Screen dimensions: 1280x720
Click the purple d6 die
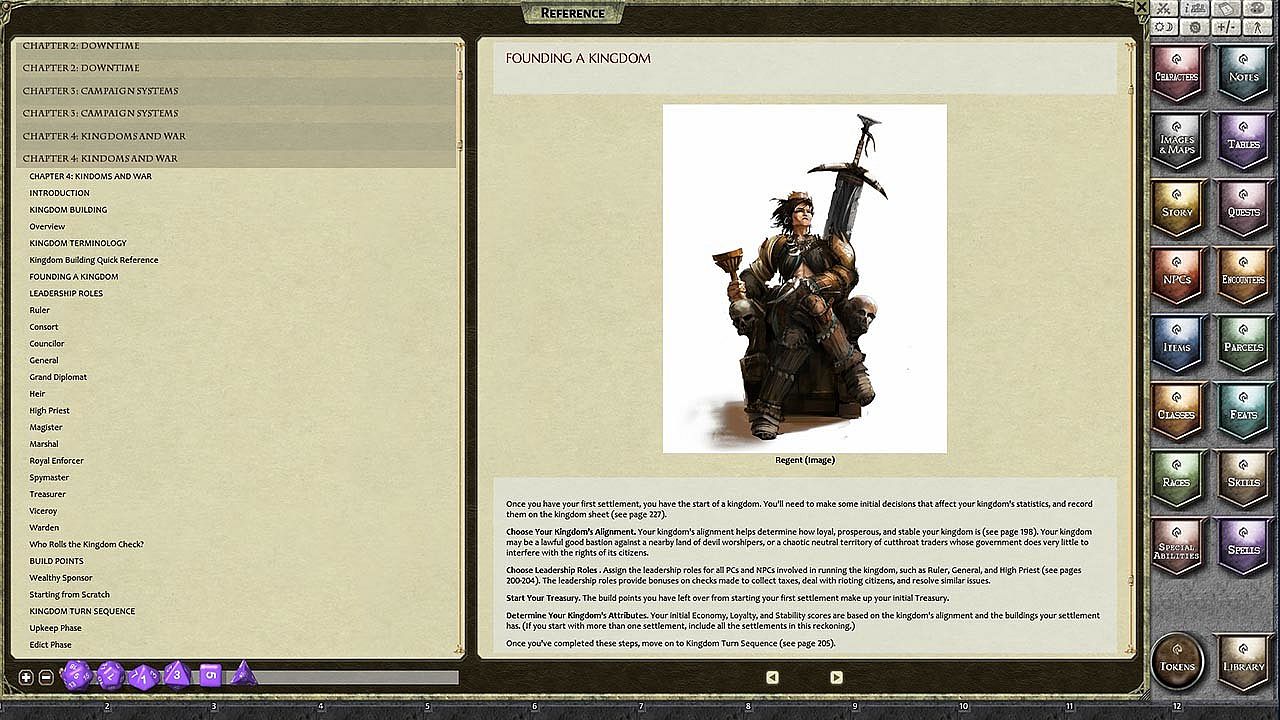(210, 676)
